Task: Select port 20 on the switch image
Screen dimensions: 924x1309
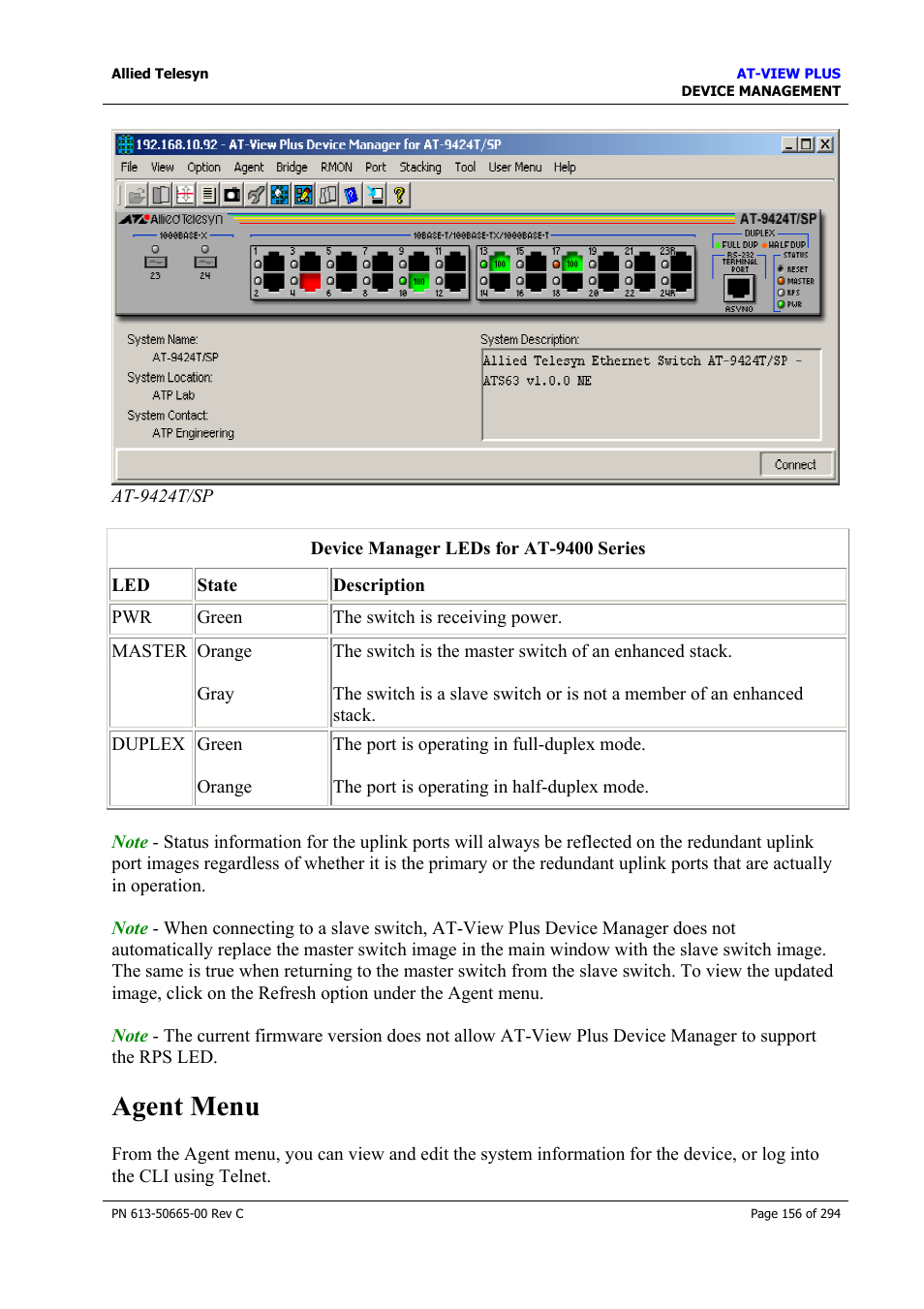Action: [x=609, y=282]
